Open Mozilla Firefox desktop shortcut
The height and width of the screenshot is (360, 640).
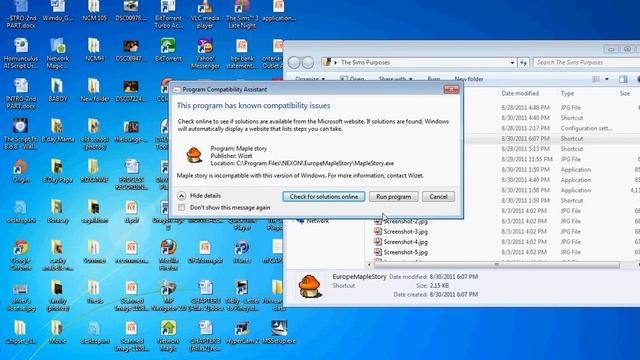(168, 255)
